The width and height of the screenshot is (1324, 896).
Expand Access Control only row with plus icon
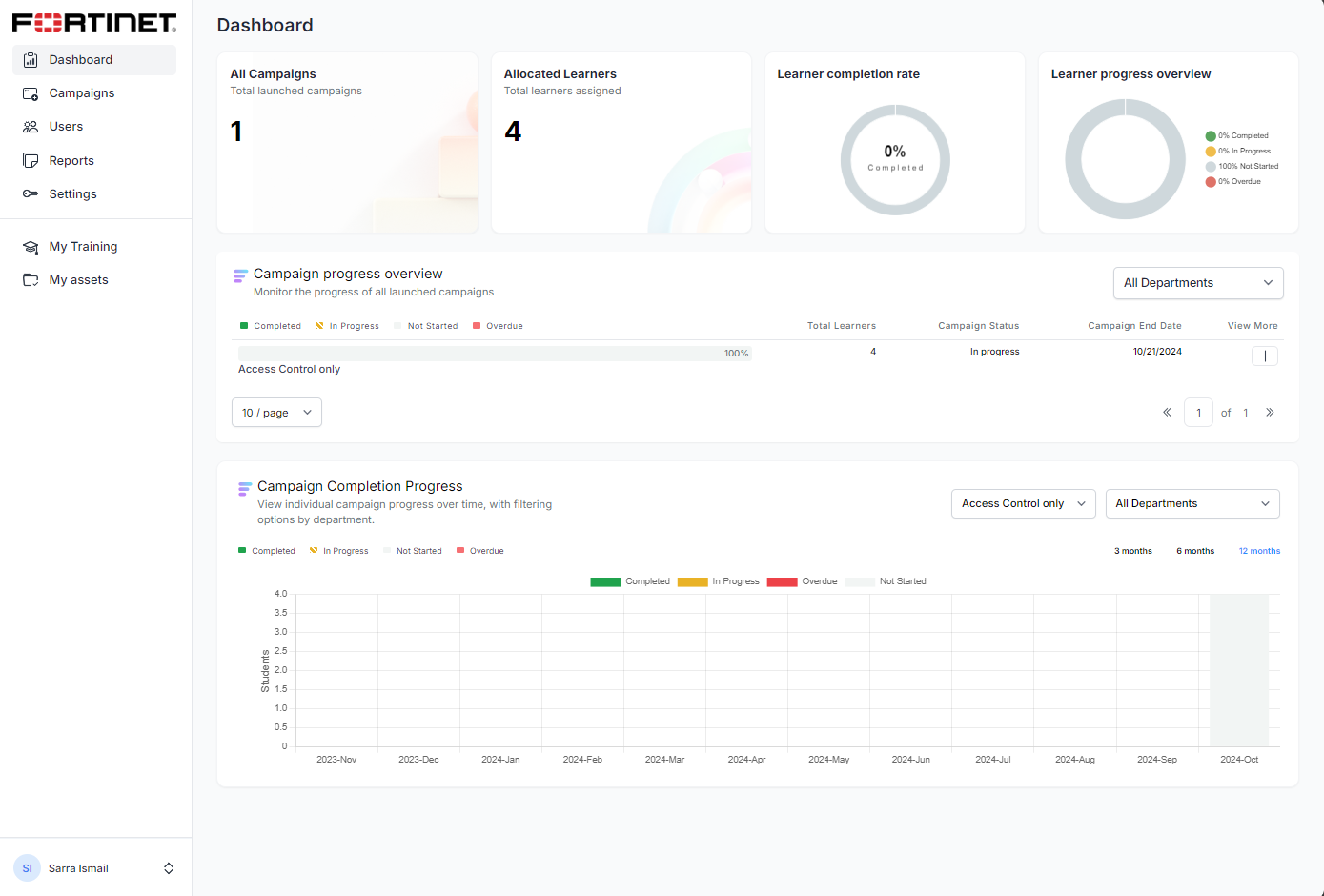(1265, 356)
